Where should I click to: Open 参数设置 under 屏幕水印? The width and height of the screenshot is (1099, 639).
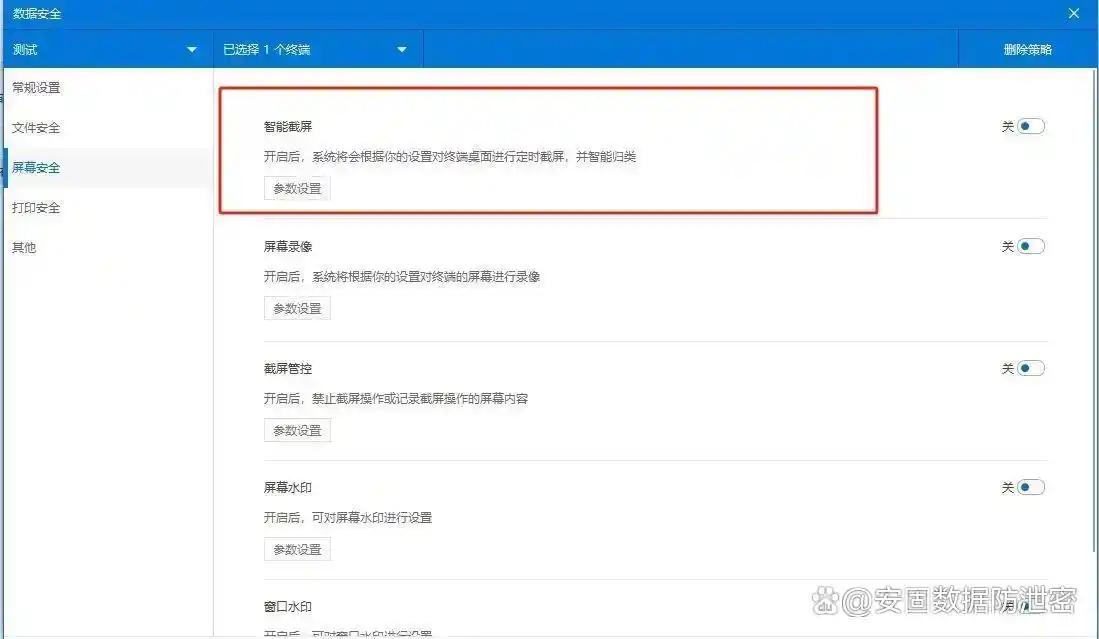point(297,549)
